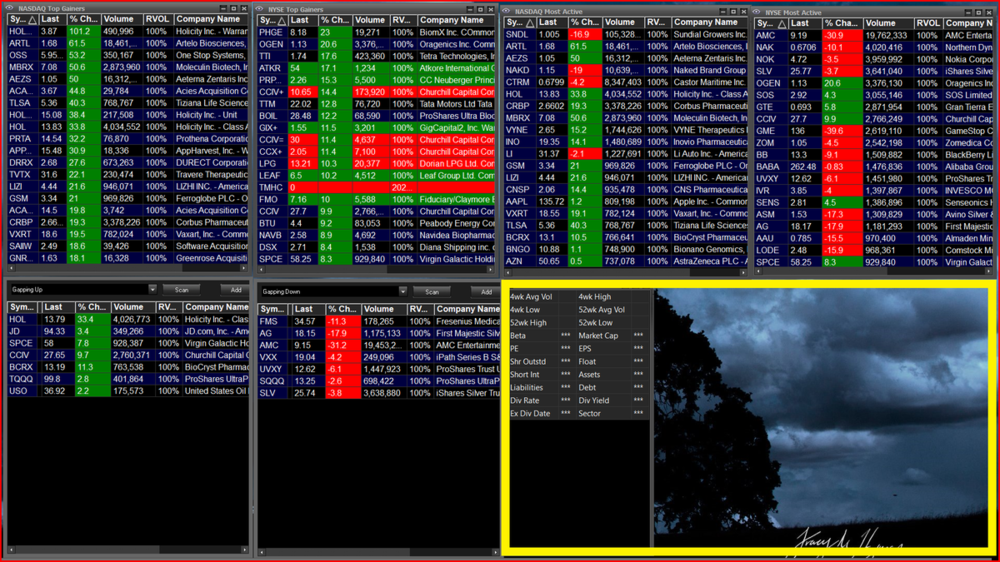The width and height of the screenshot is (1000, 562).
Task: Select NOK Nokia row in NYSE Most Active
Action: pyautogui.click(x=874, y=59)
